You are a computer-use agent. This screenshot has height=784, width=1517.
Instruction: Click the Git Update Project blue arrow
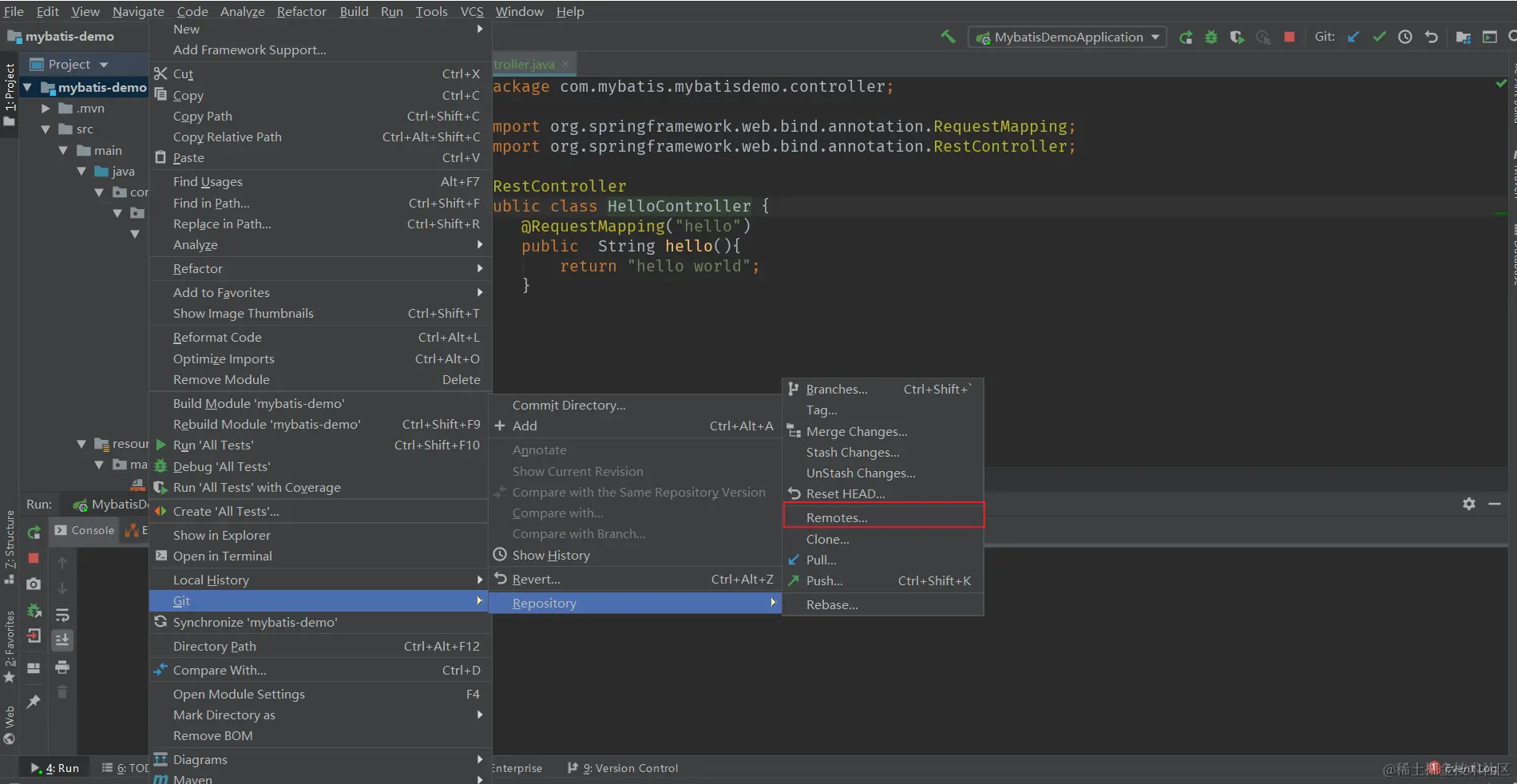point(1353,37)
